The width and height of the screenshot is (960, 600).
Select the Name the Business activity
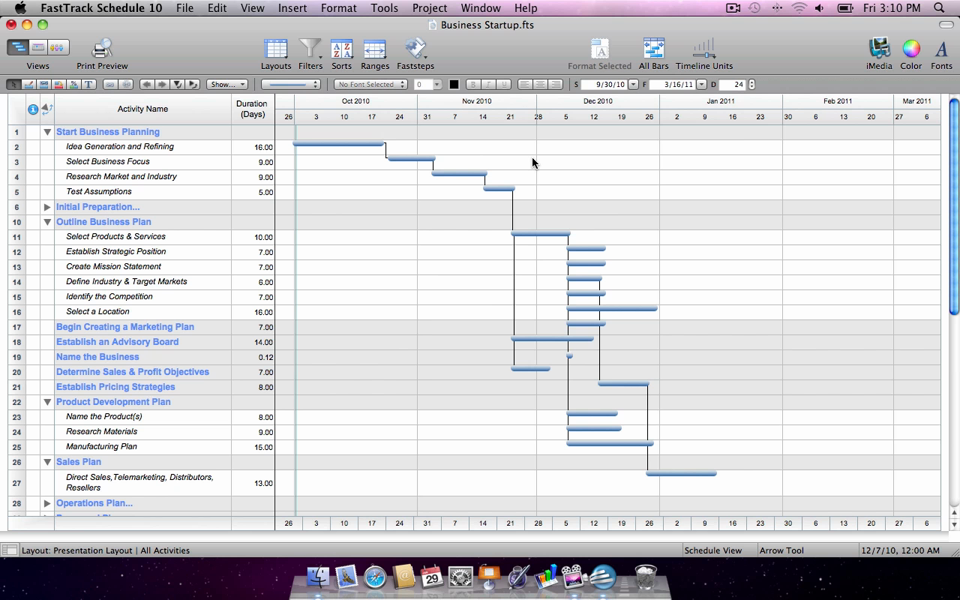pyautogui.click(x=97, y=357)
